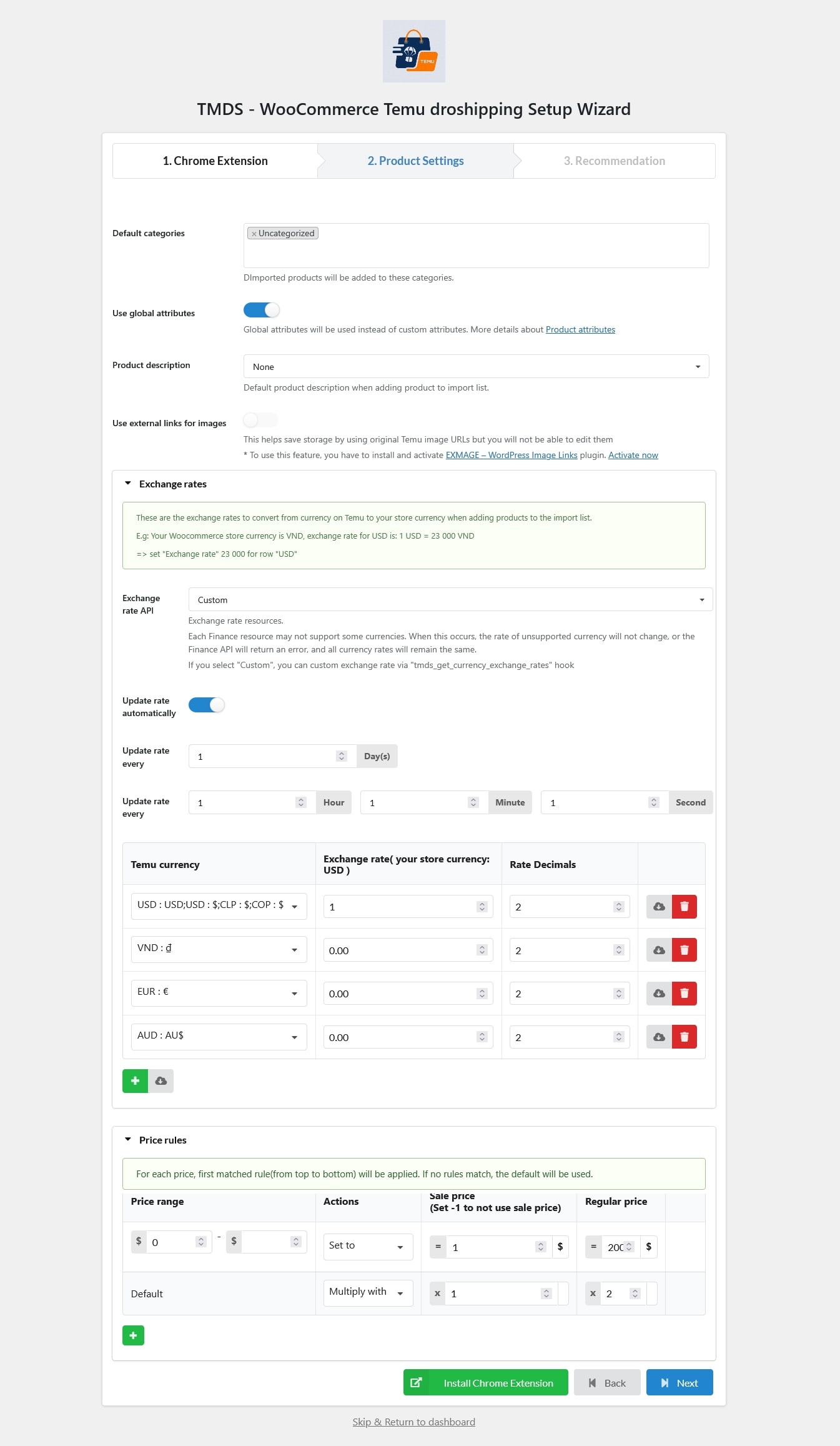
Task: Toggle Use global attributes switch
Action: coord(261,310)
